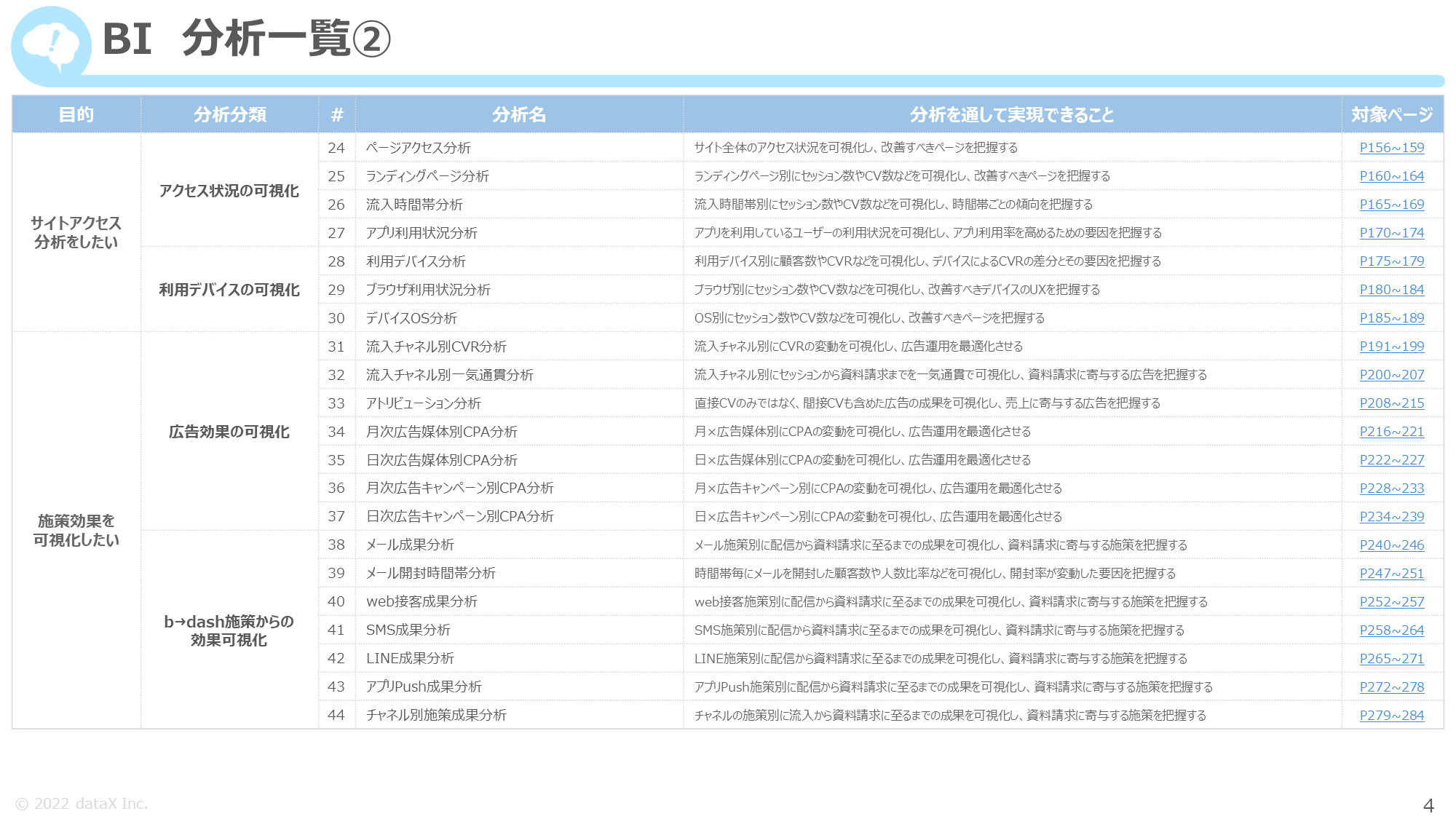Select 日次広告キャンペーン別CPA分析 in row 37
This screenshot has width=1456, height=819.
point(460,517)
